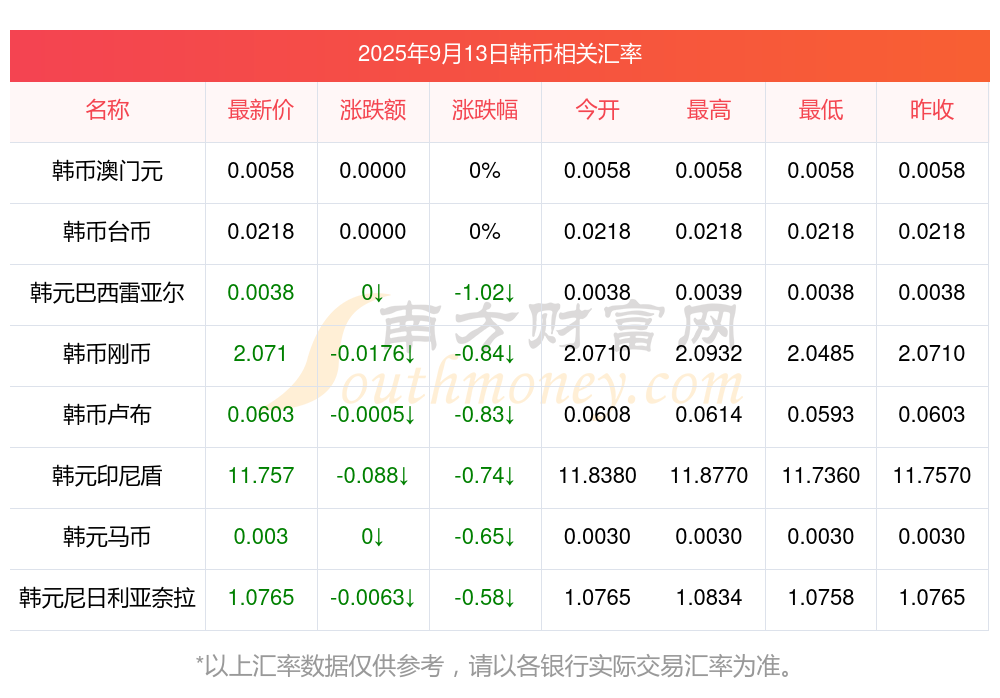
Task: Click the low value 2.0485
Action: (821, 353)
